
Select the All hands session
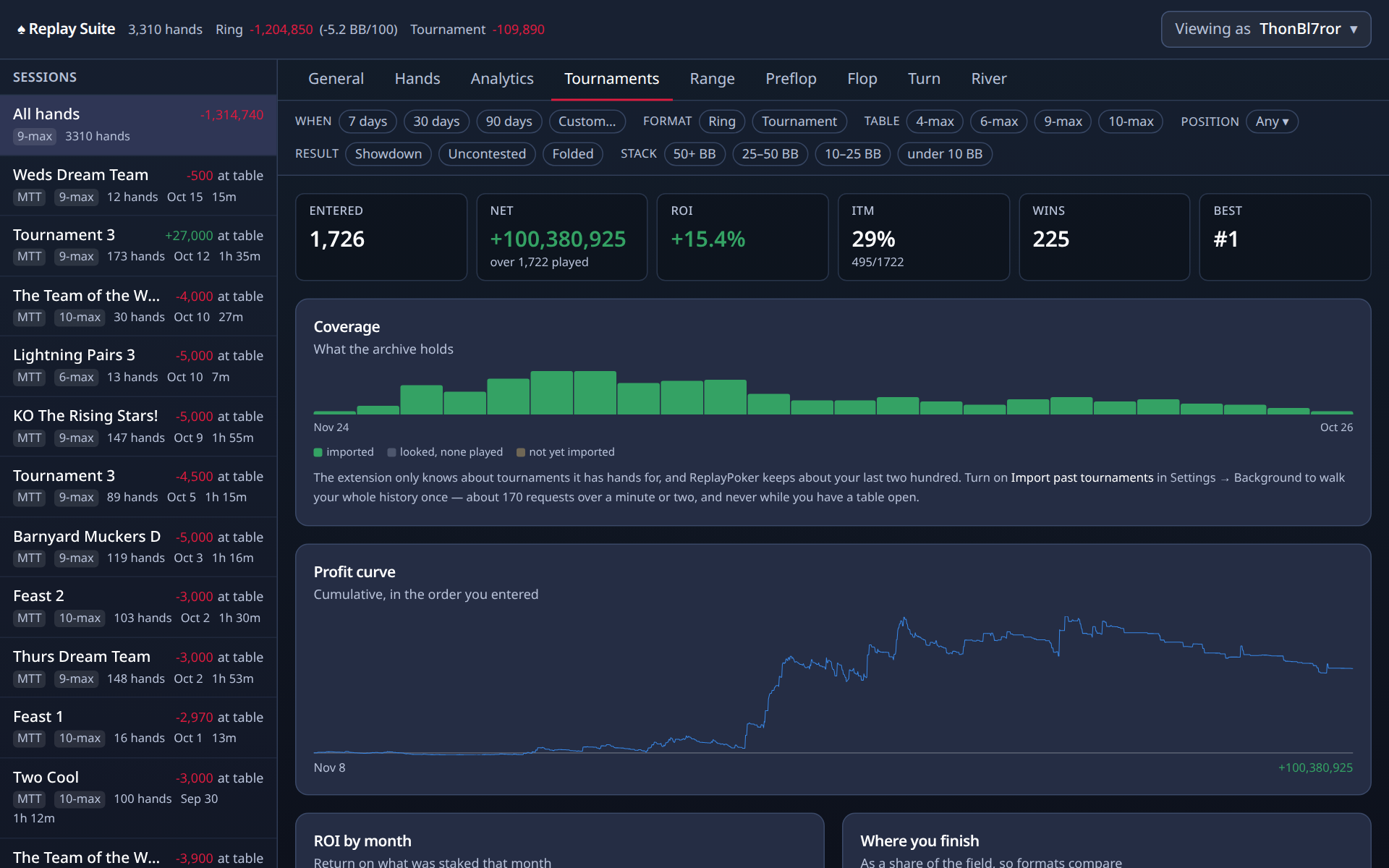[x=138, y=124]
